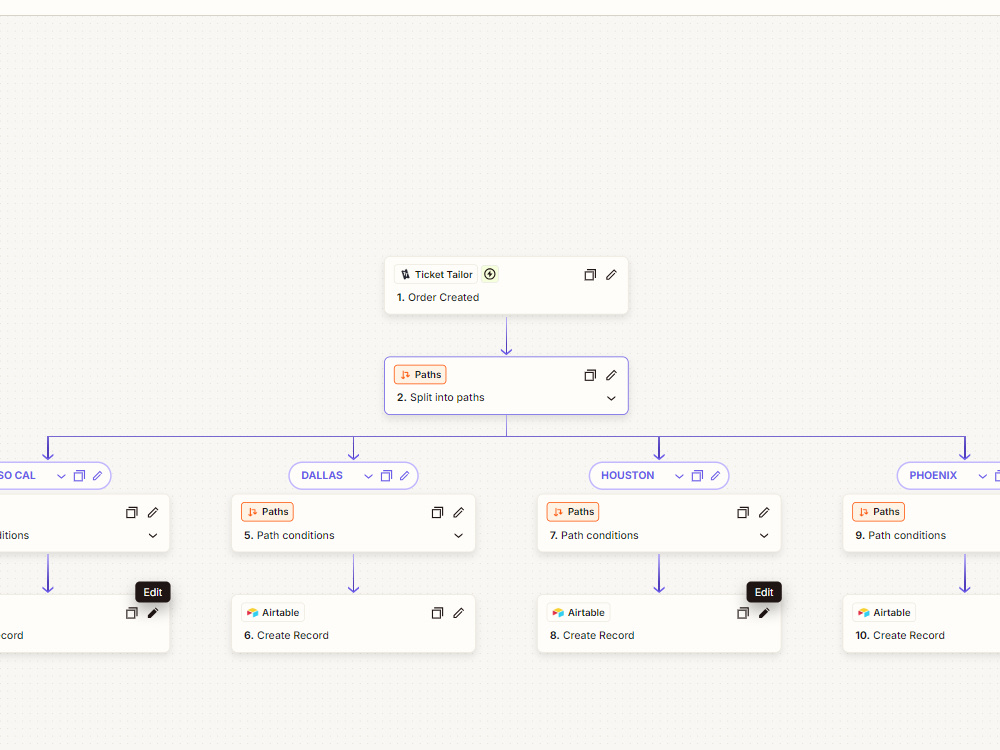Duplicate the Split into paths step
Screen dimensions: 1000x750
pos(590,375)
